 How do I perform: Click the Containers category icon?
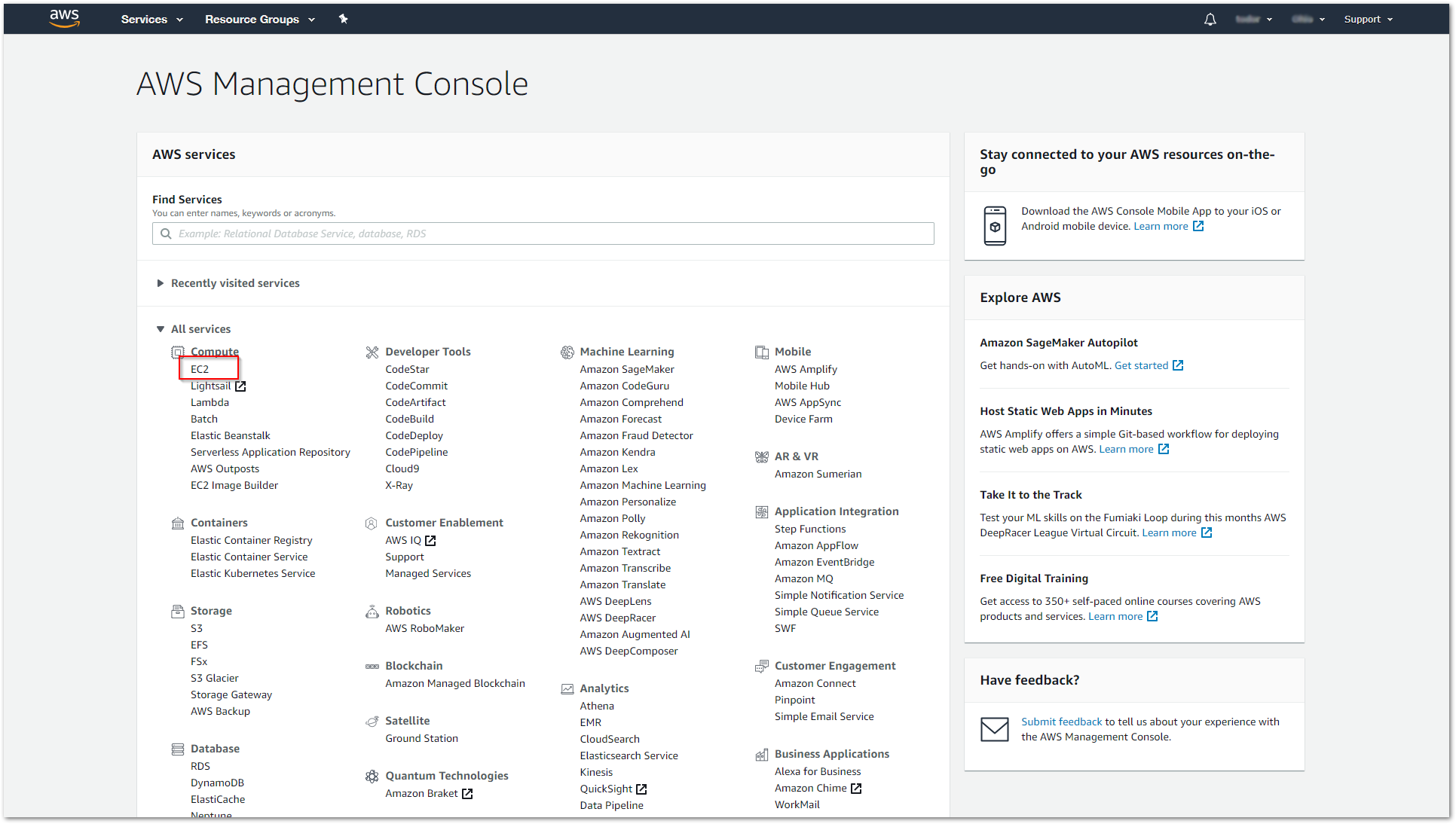(x=178, y=523)
